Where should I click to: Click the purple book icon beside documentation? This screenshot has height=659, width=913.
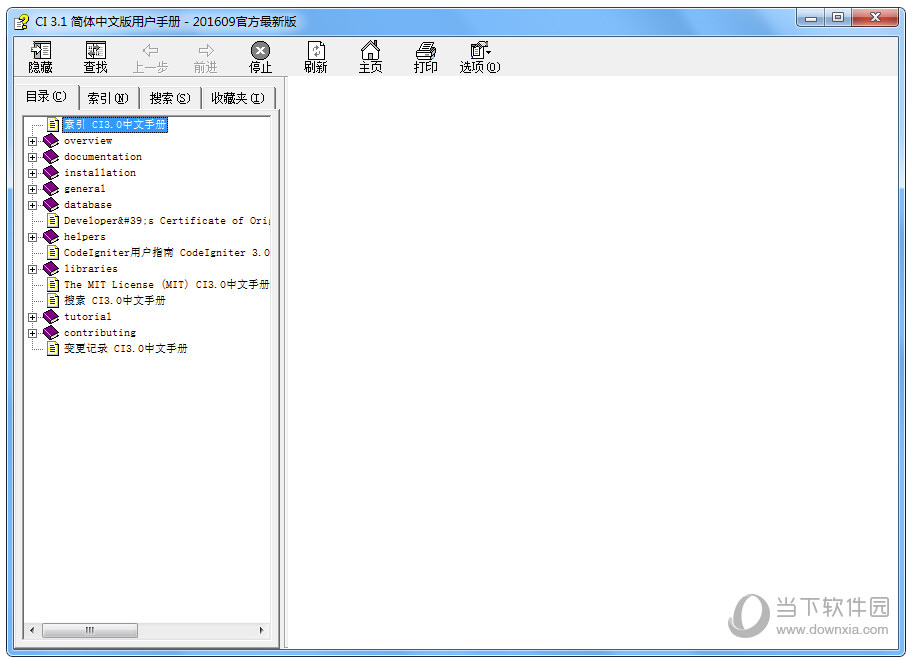click(51, 156)
